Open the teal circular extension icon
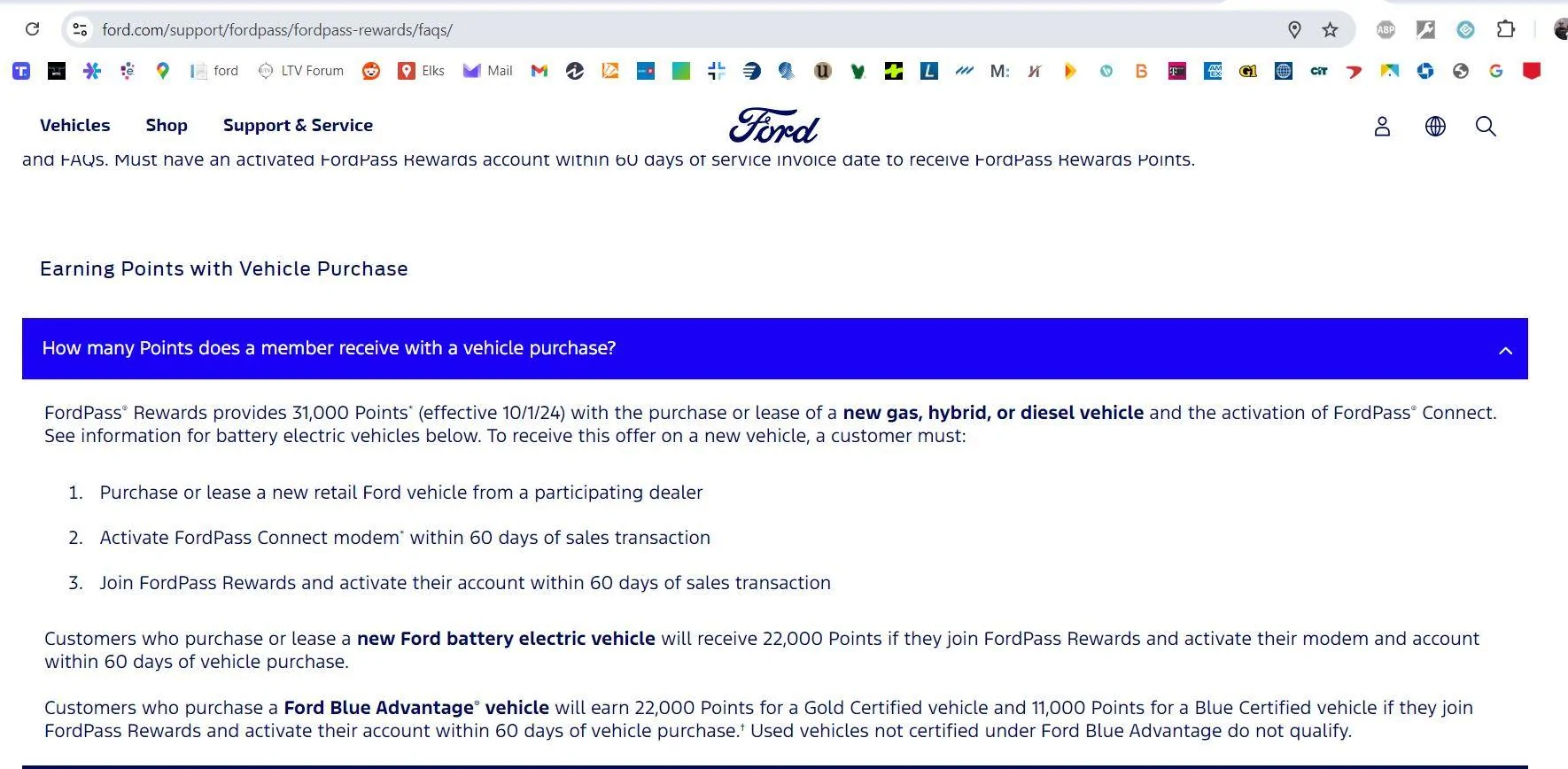The image size is (1568, 769). coord(1465,29)
